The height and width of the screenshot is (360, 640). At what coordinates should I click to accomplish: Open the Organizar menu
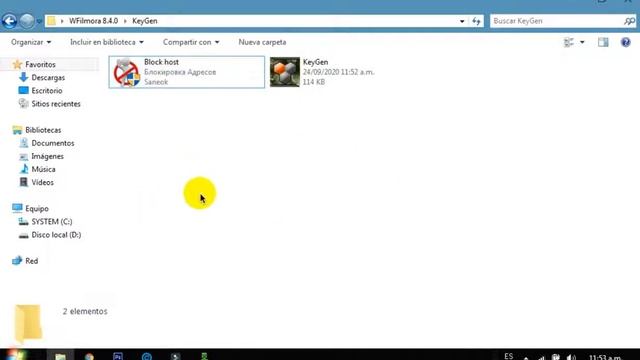tap(31, 42)
